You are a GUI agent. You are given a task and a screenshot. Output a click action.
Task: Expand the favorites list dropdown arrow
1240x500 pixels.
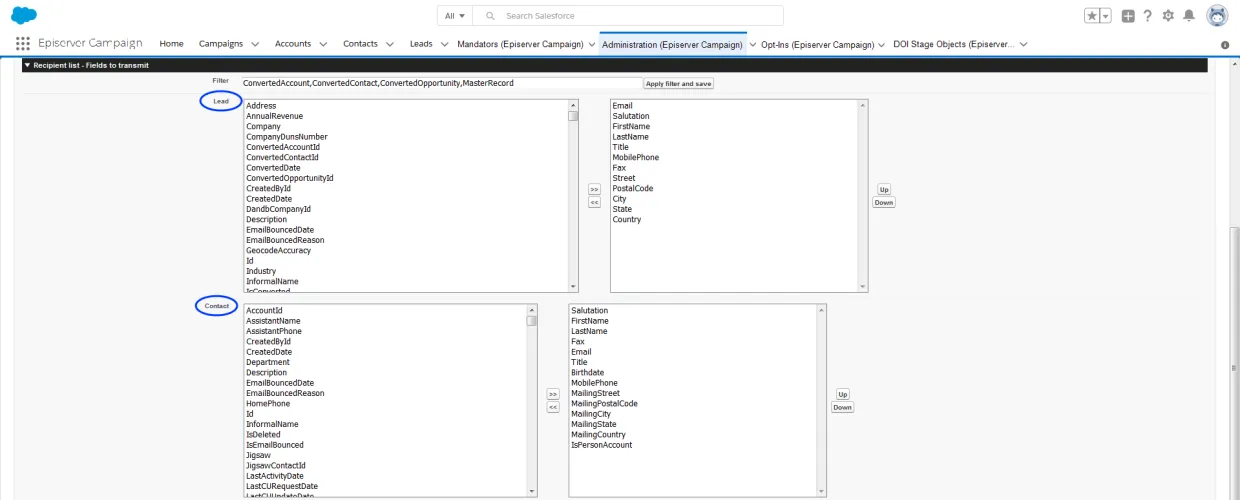pyautogui.click(x=1106, y=15)
